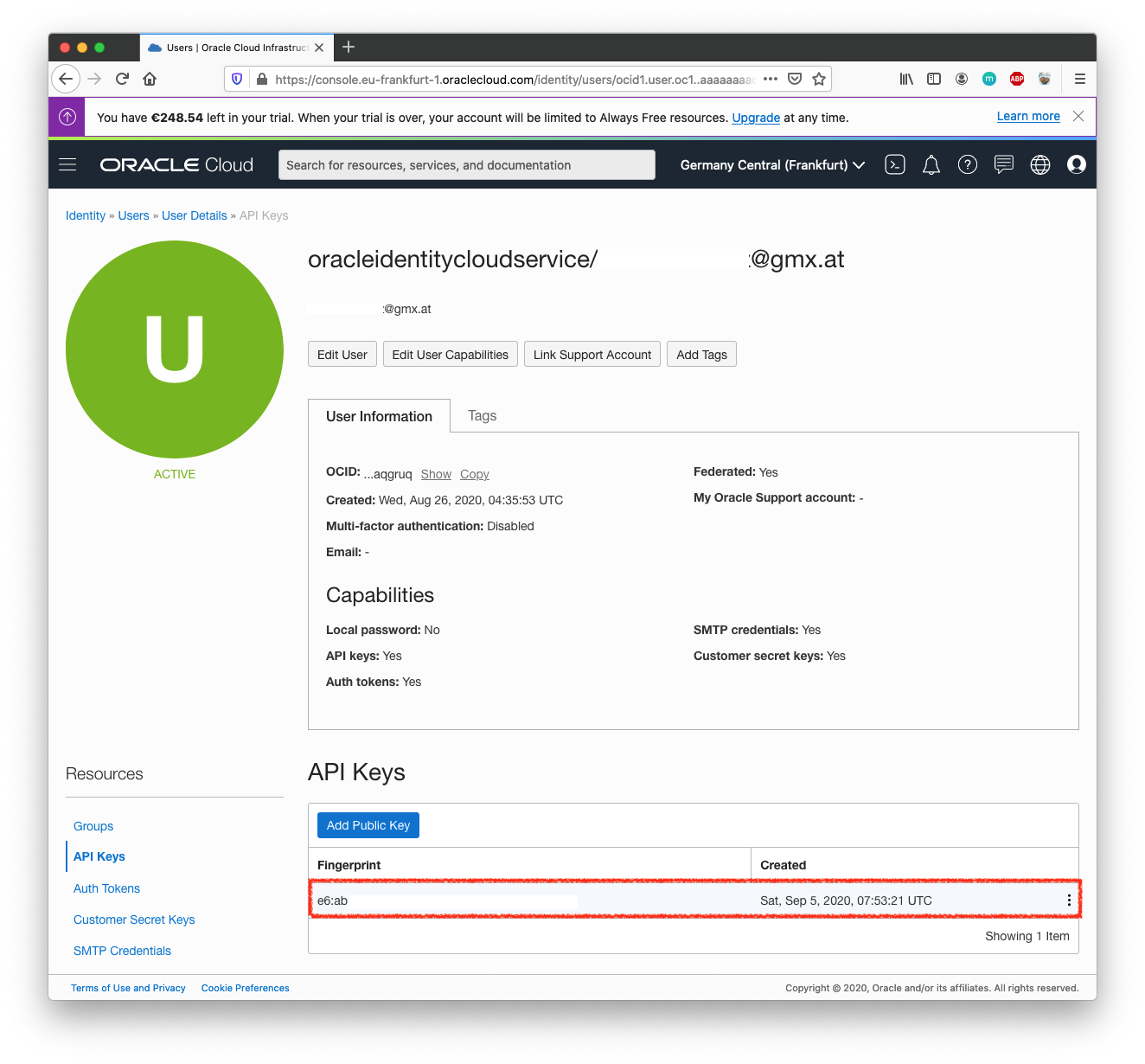Image resolution: width=1145 pixels, height=1064 pixels.
Task: Dismiss the trial notification banner
Action: tap(1078, 116)
